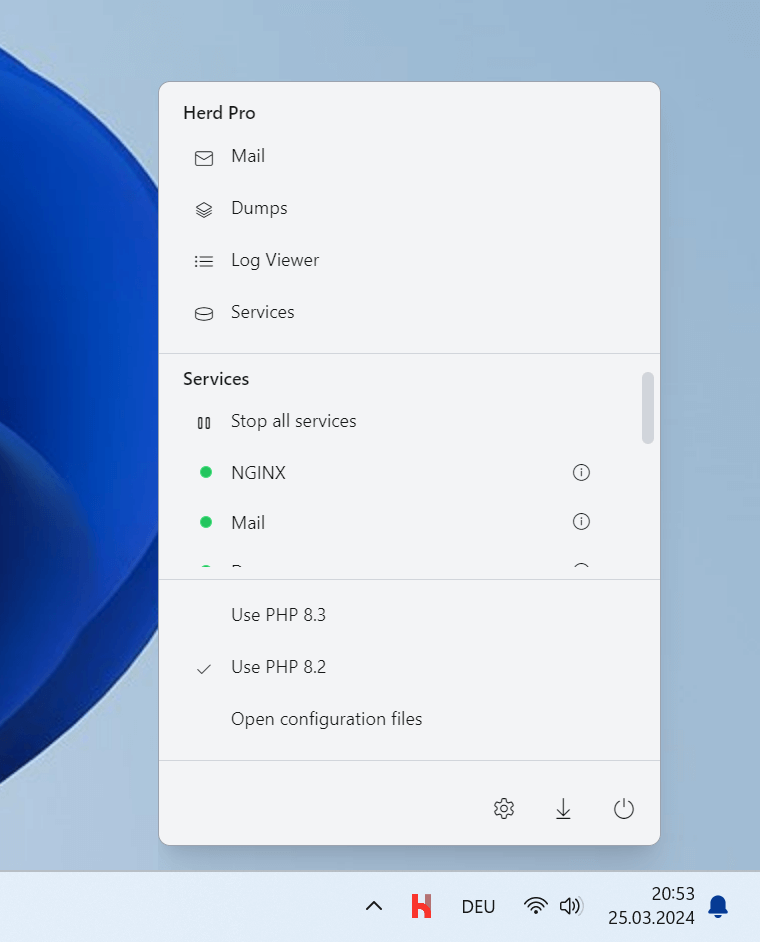Open Herd settings gear icon

pyautogui.click(x=504, y=809)
